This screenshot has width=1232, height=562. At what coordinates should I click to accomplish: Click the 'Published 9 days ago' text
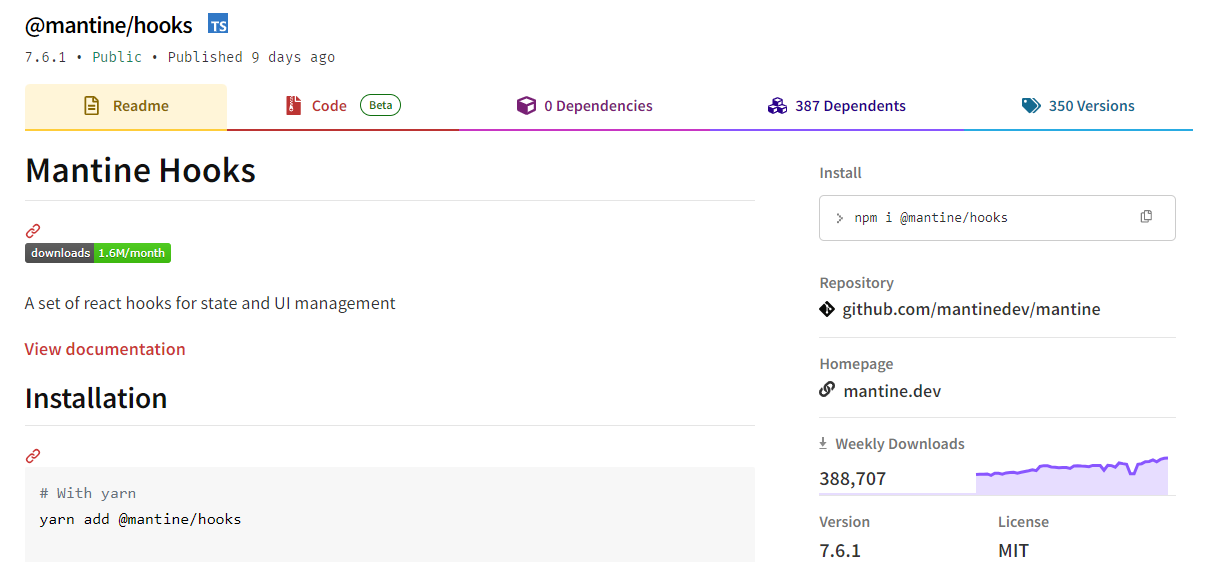click(251, 57)
